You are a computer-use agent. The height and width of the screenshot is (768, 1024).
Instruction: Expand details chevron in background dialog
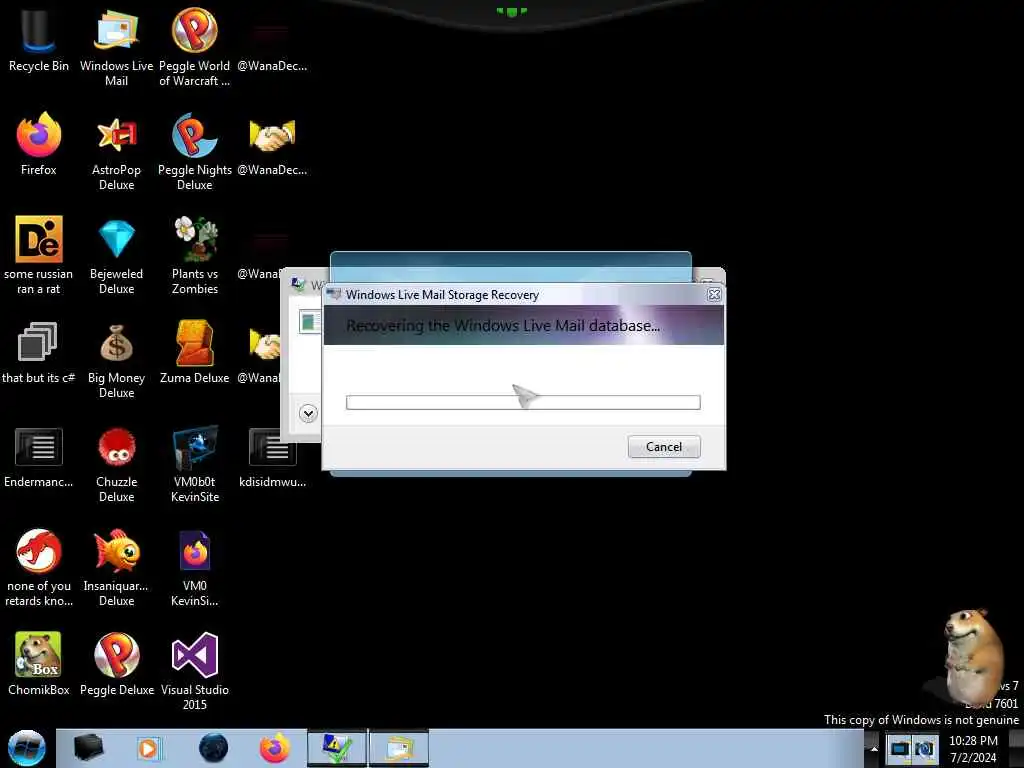pyautogui.click(x=308, y=413)
